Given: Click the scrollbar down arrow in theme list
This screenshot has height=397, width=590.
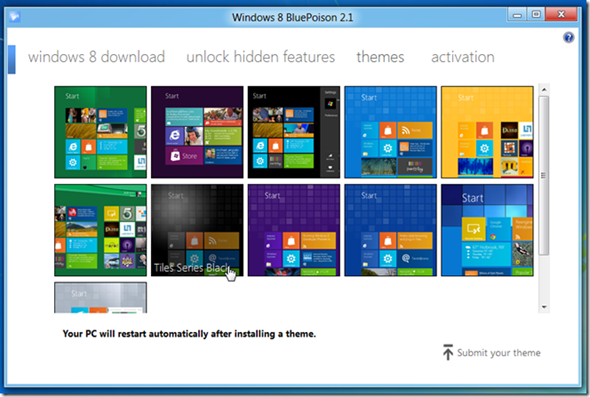Looking at the screenshot, I should point(544,307).
